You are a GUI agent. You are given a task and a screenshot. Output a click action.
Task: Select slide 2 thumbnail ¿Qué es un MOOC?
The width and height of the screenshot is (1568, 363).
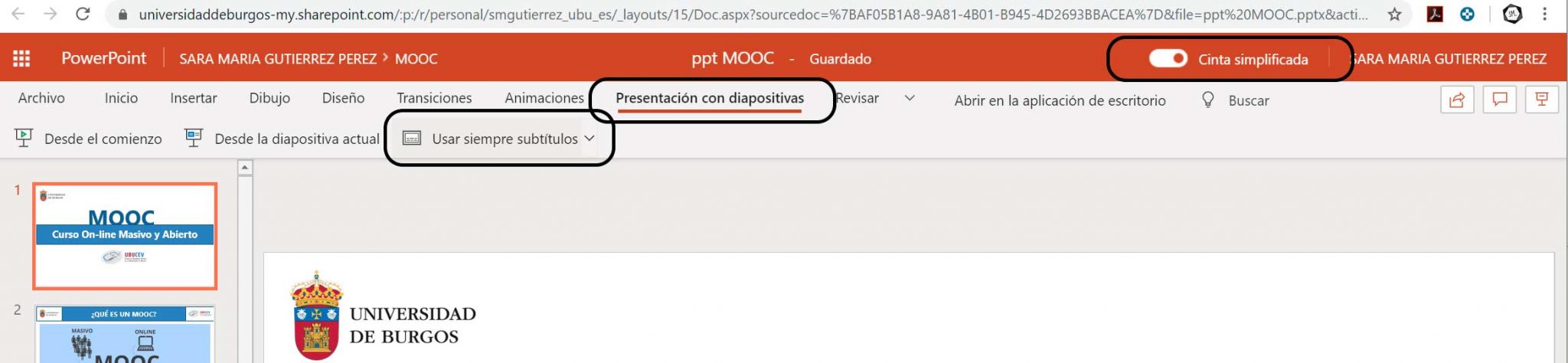pos(125,335)
